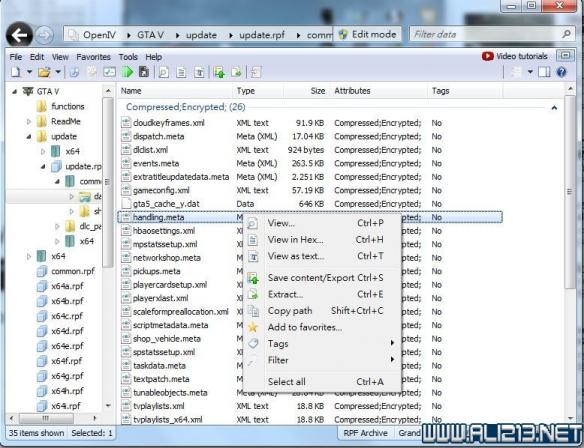The width and height of the screenshot is (584, 448).
Task: Choose Copy path in context menu
Action: click(290, 311)
